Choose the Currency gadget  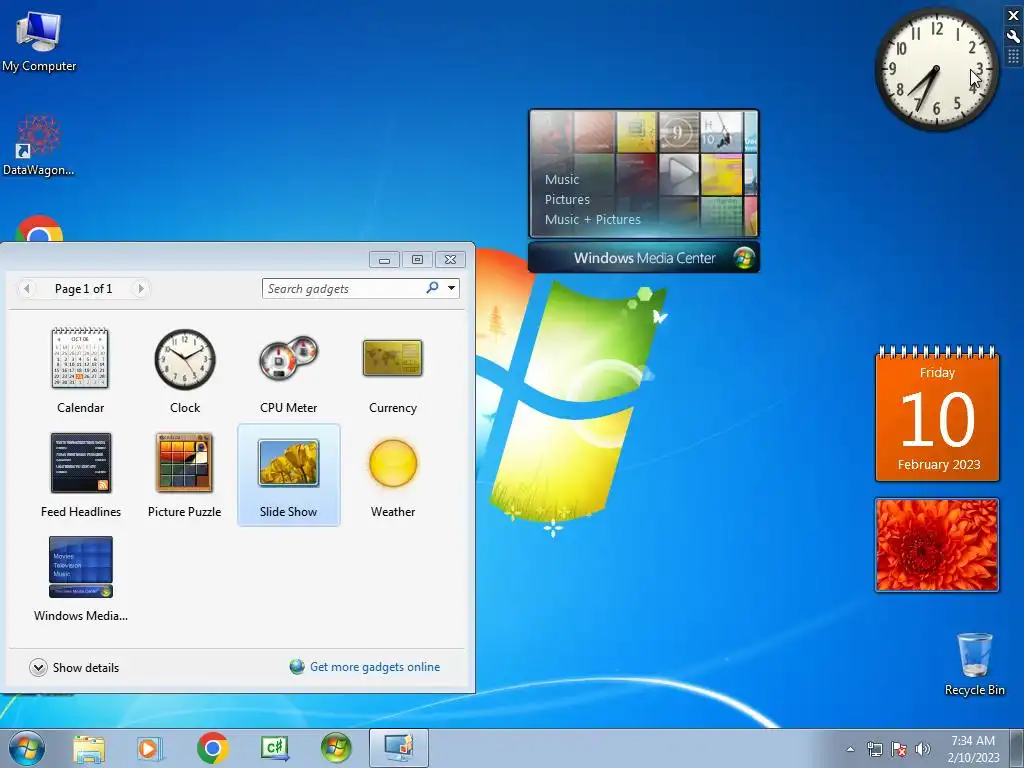coord(392,371)
